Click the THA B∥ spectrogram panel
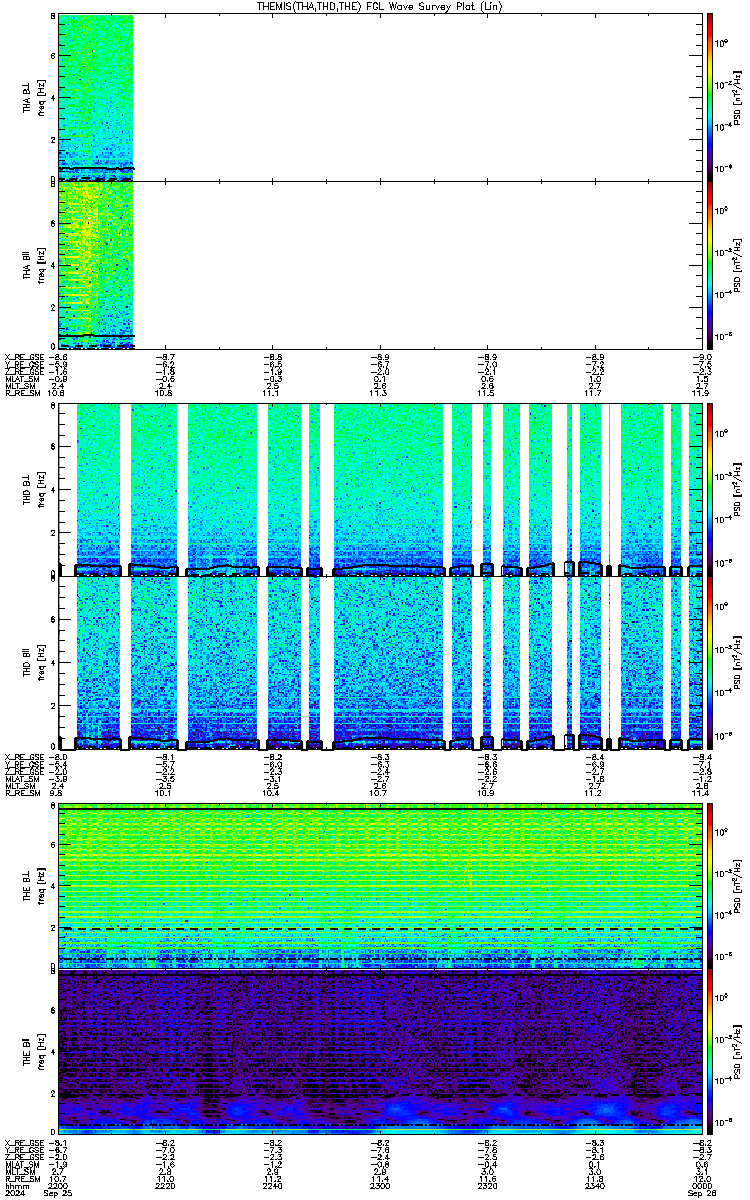 [x=380, y=265]
